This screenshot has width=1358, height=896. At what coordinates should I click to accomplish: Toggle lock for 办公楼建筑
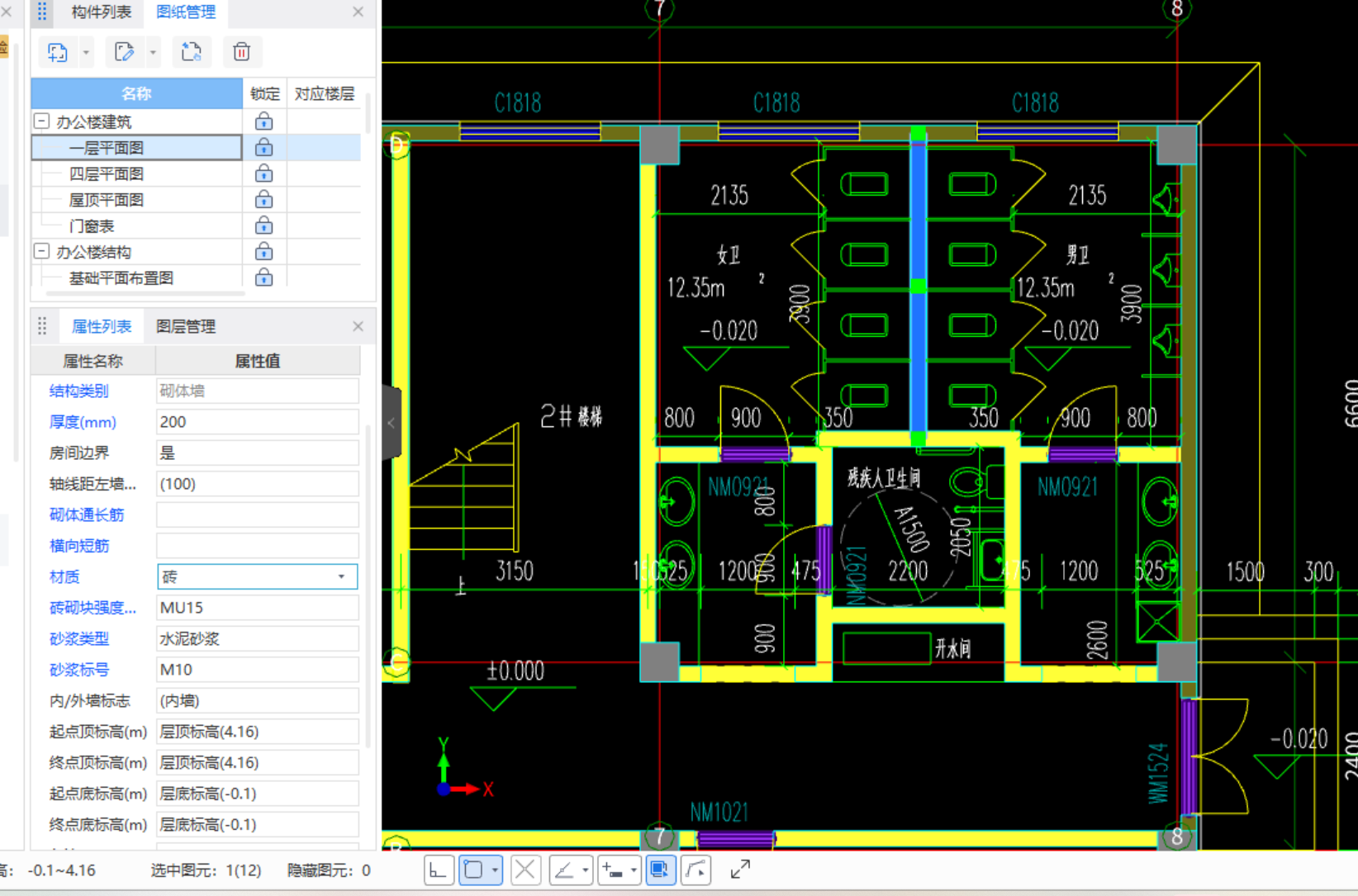point(264,121)
